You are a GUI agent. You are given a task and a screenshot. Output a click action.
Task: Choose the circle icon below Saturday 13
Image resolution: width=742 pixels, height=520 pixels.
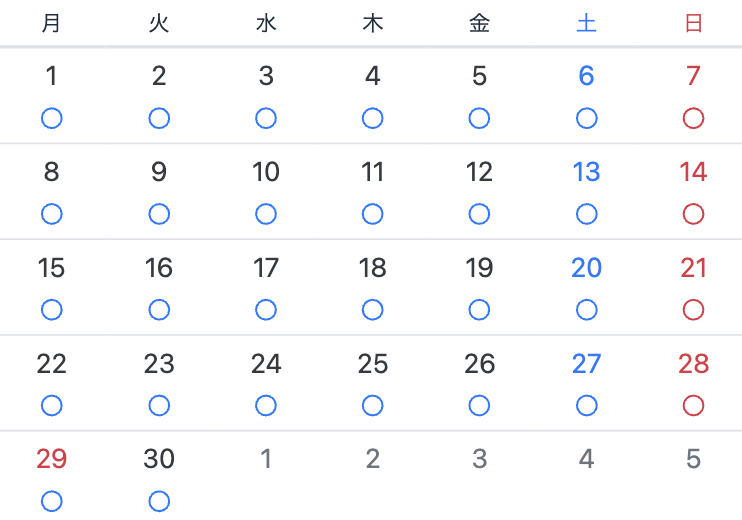(x=587, y=214)
